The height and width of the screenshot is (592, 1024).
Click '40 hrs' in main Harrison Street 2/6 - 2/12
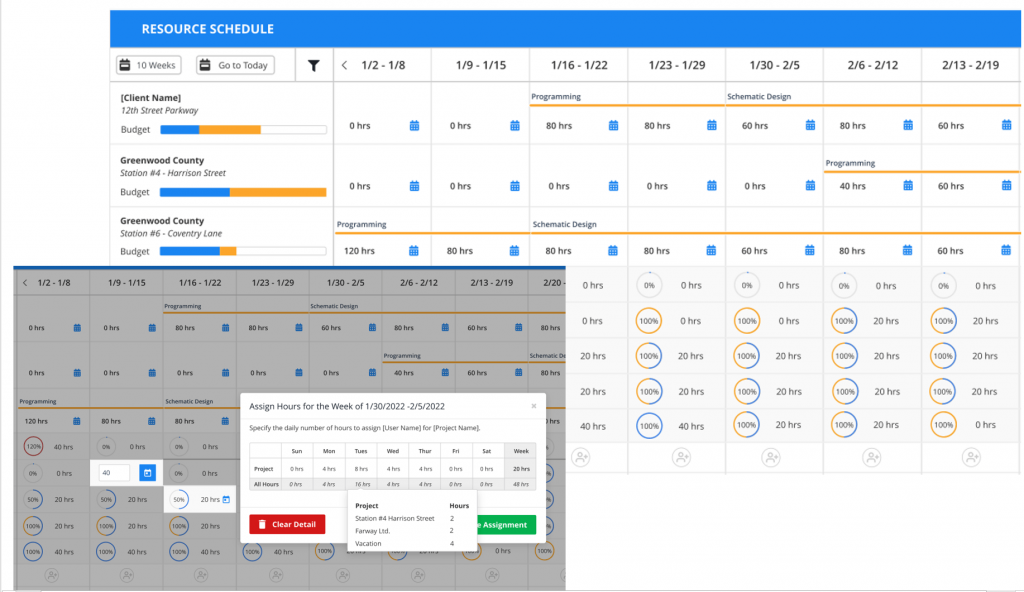(x=852, y=186)
